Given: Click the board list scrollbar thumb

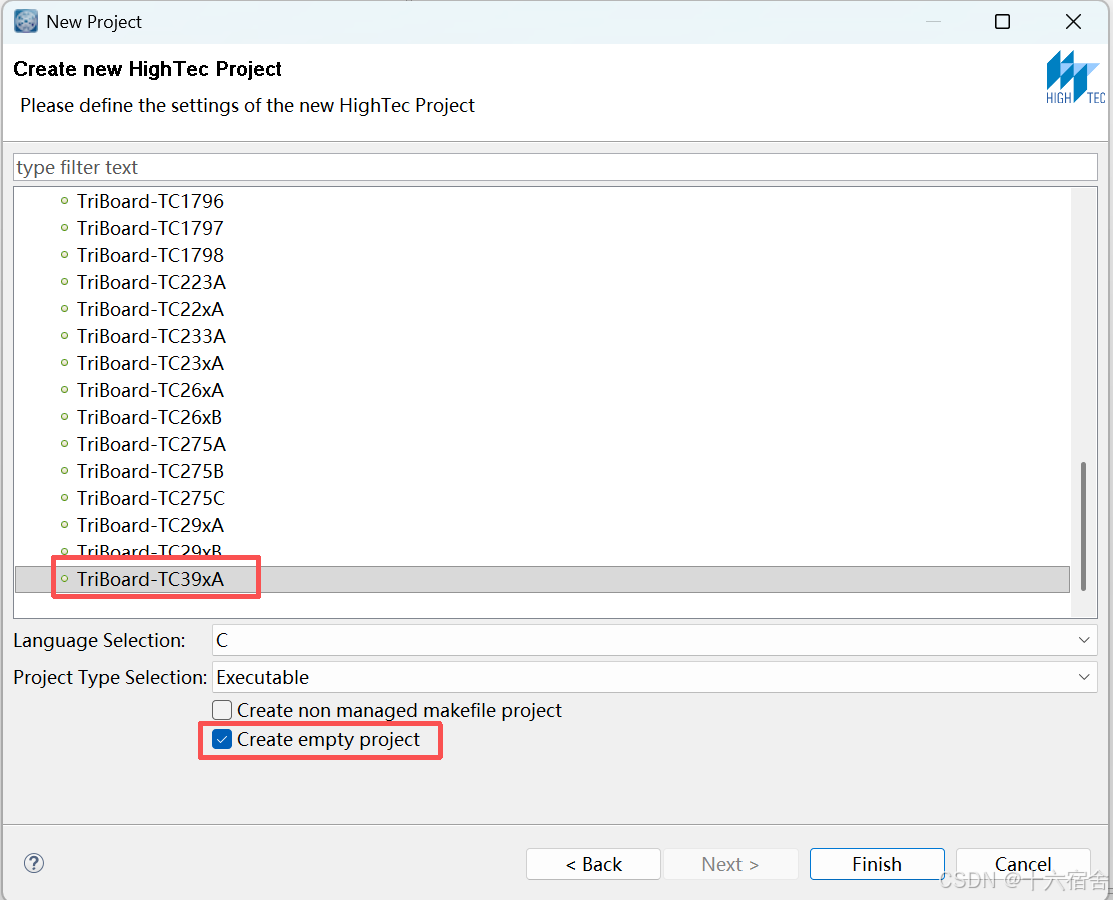Looking at the screenshot, I should point(1083,526).
